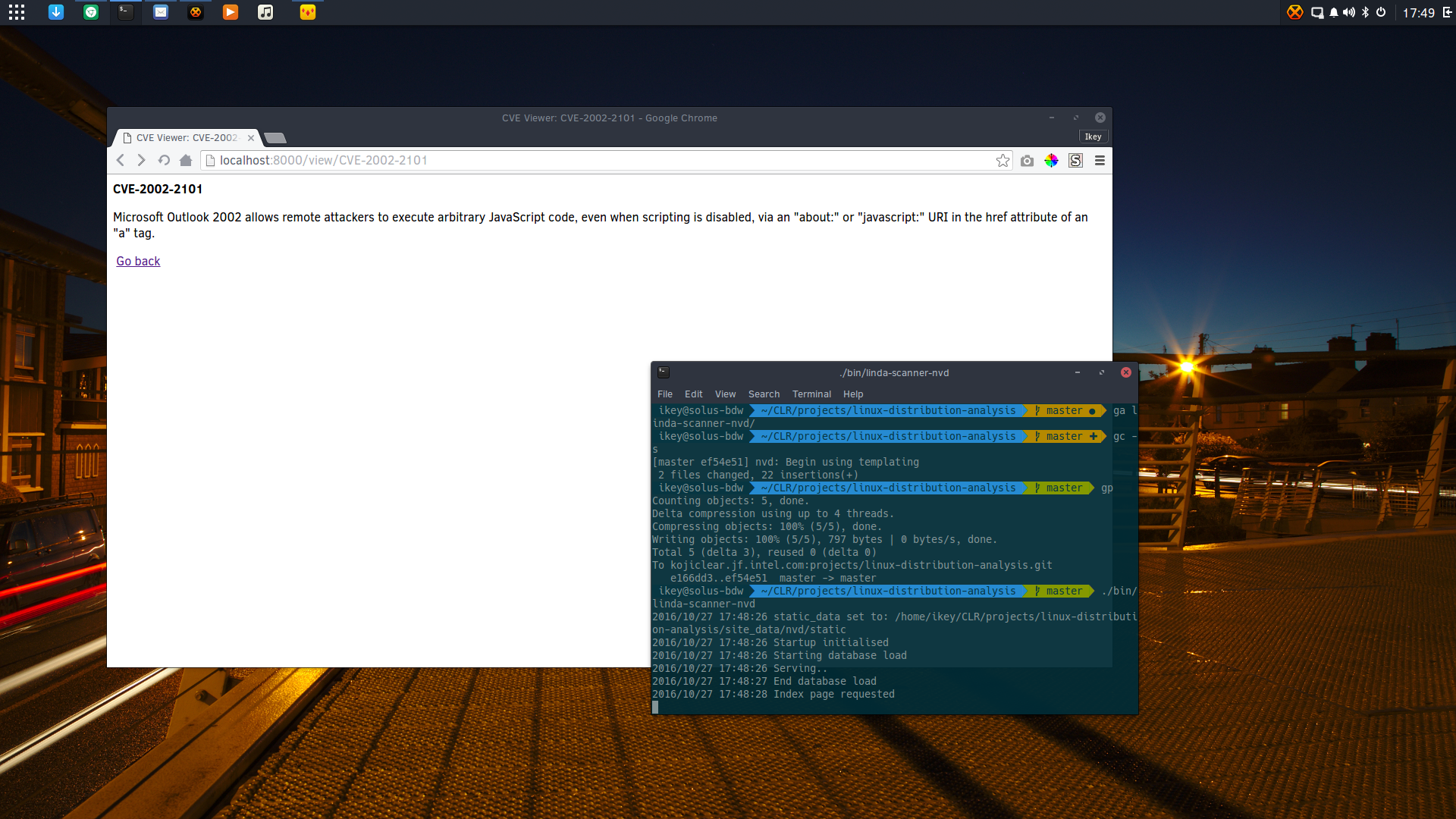1456x819 pixels.
Task: Close the CVE Viewer tab
Action: [251, 138]
